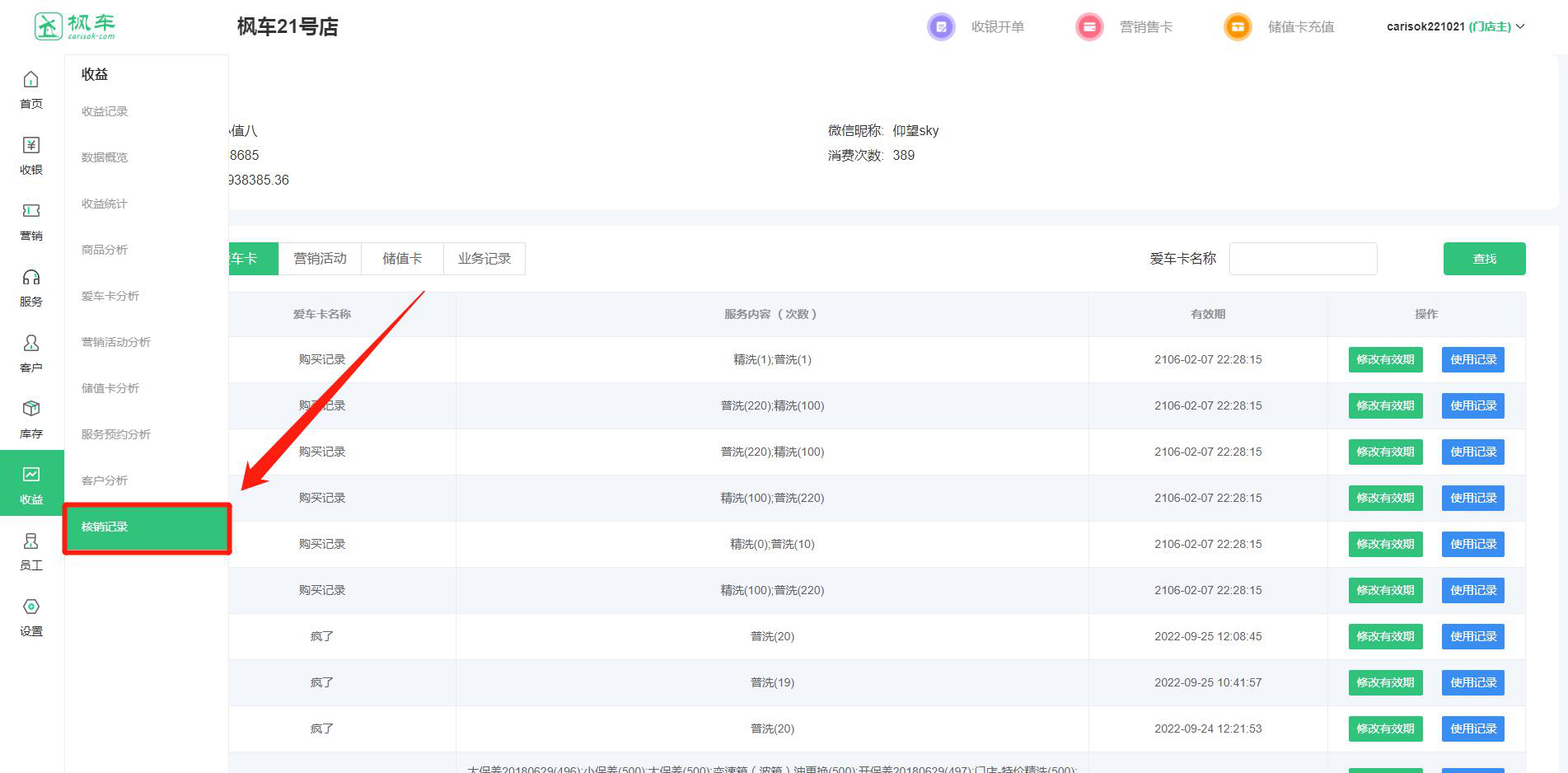Open 客户分析 in the submenu

point(105,480)
